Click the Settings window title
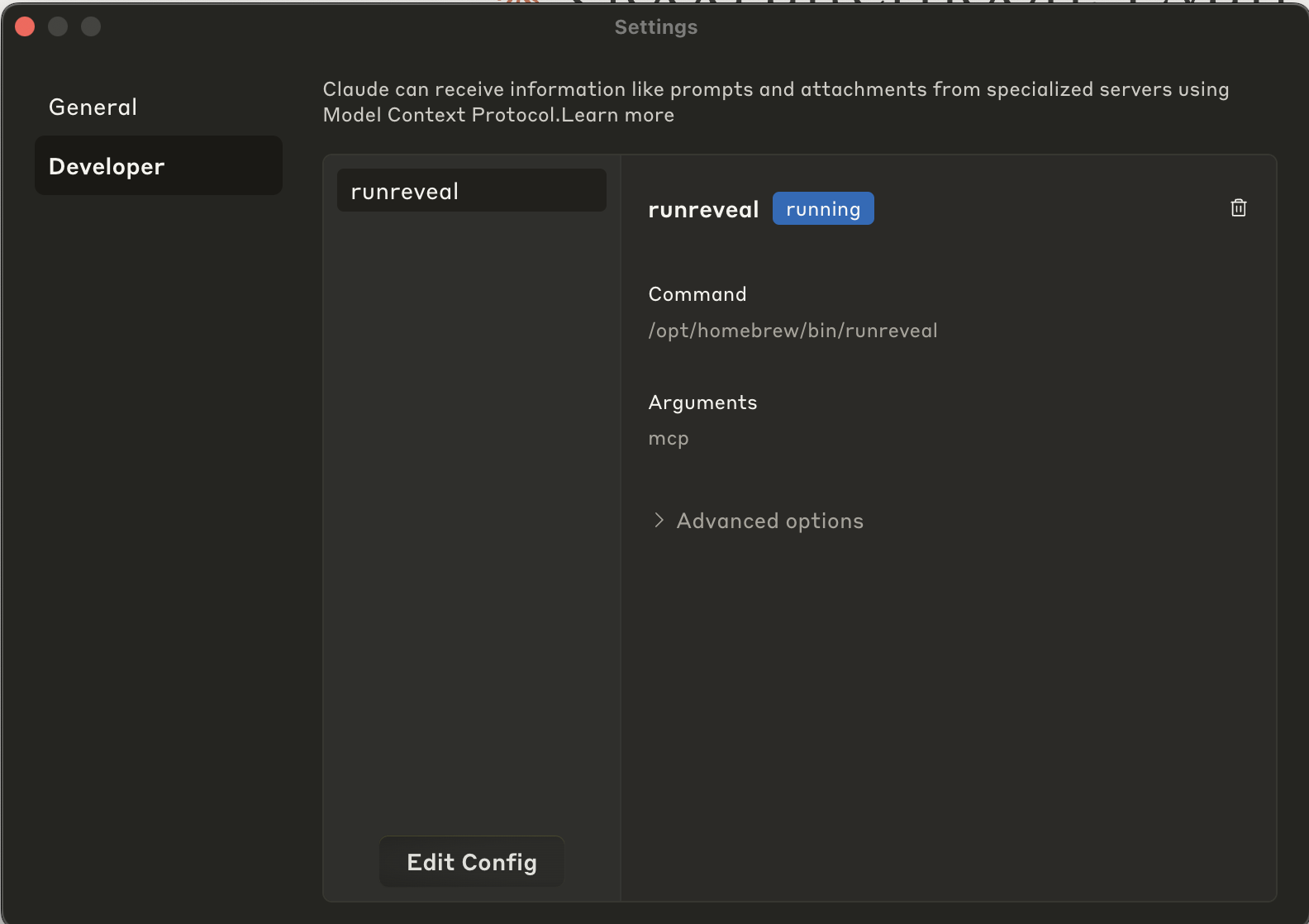 pyautogui.click(x=655, y=27)
